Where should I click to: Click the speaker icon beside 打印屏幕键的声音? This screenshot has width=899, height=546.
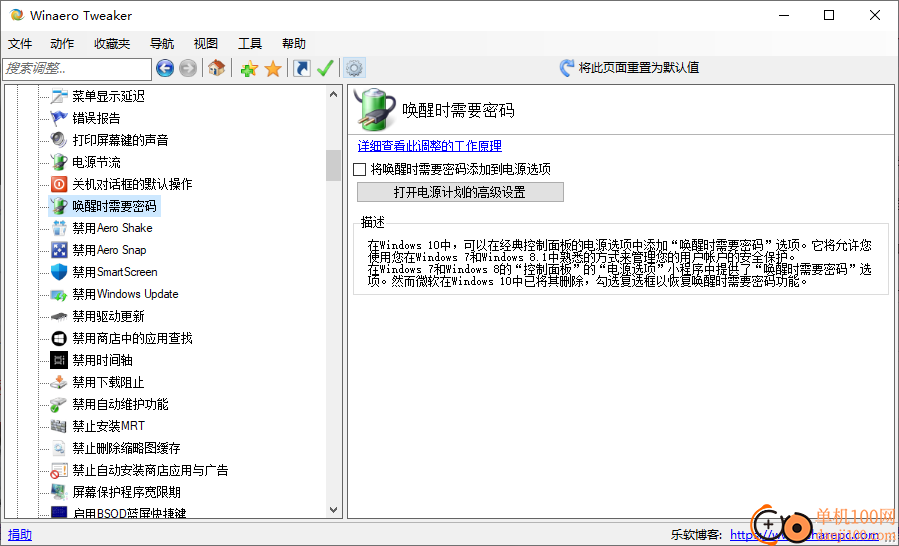[59, 140]
